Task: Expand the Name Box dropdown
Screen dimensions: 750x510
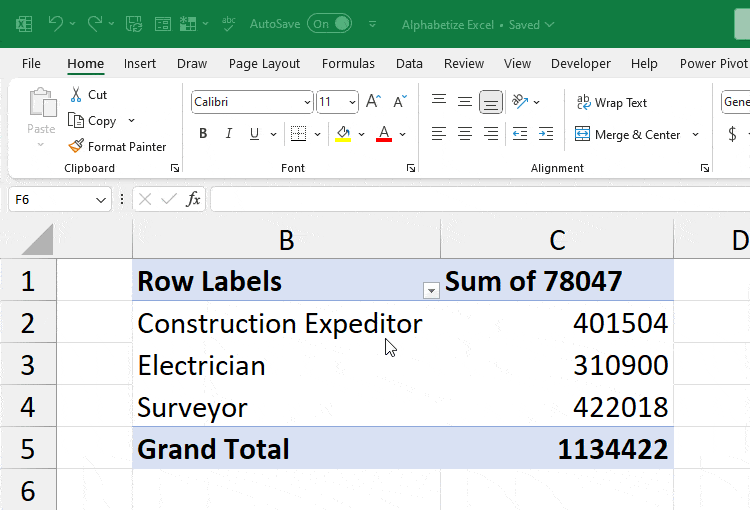Action: tap(100, 200)
